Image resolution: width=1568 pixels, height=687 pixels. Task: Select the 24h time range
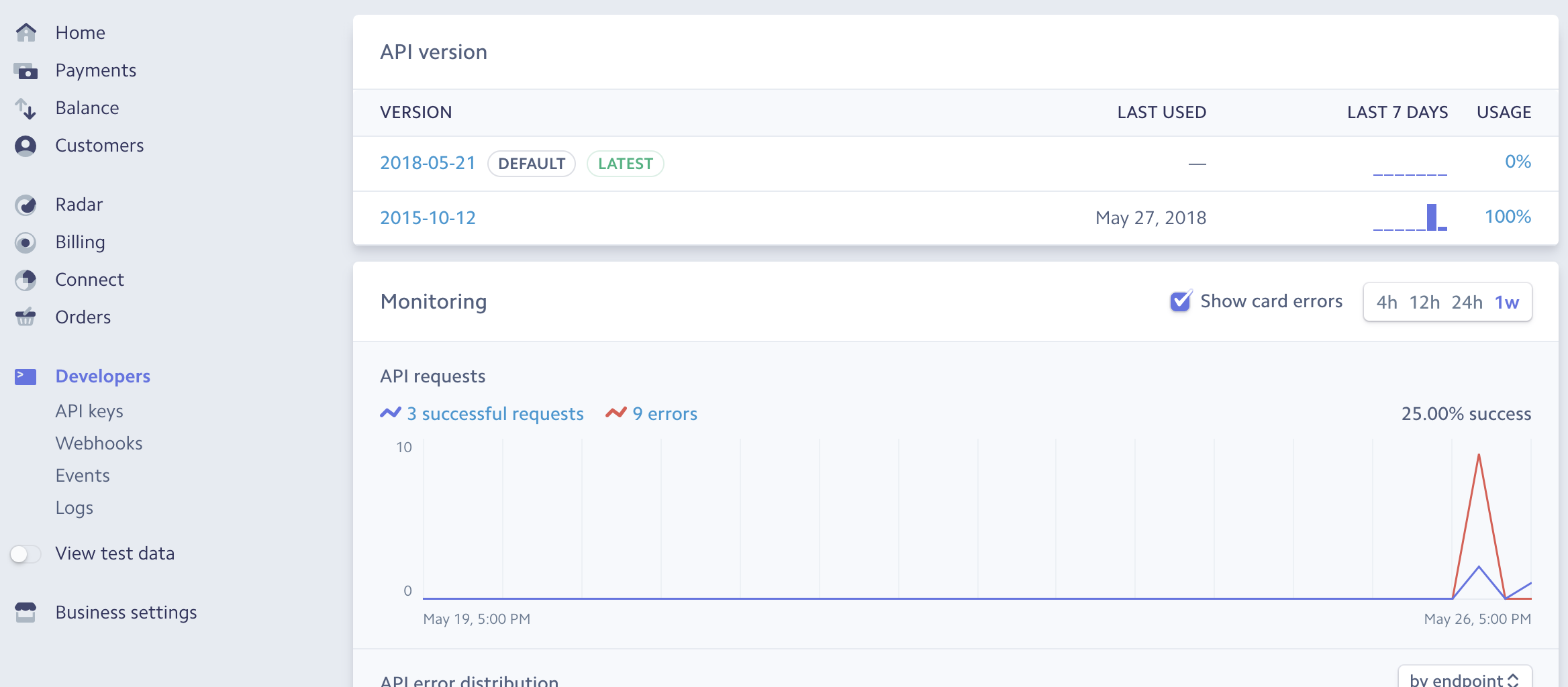pos(1467,302)
